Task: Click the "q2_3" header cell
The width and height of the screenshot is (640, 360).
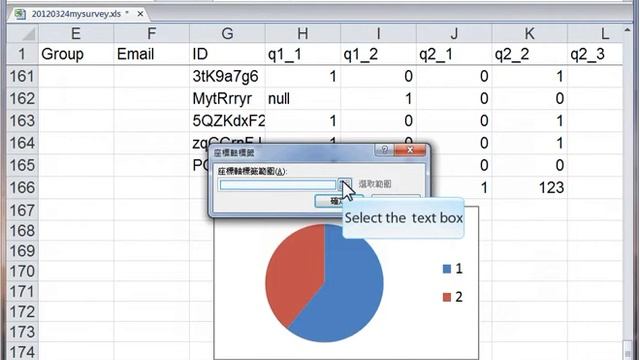Action: click(x=595, y=54)
